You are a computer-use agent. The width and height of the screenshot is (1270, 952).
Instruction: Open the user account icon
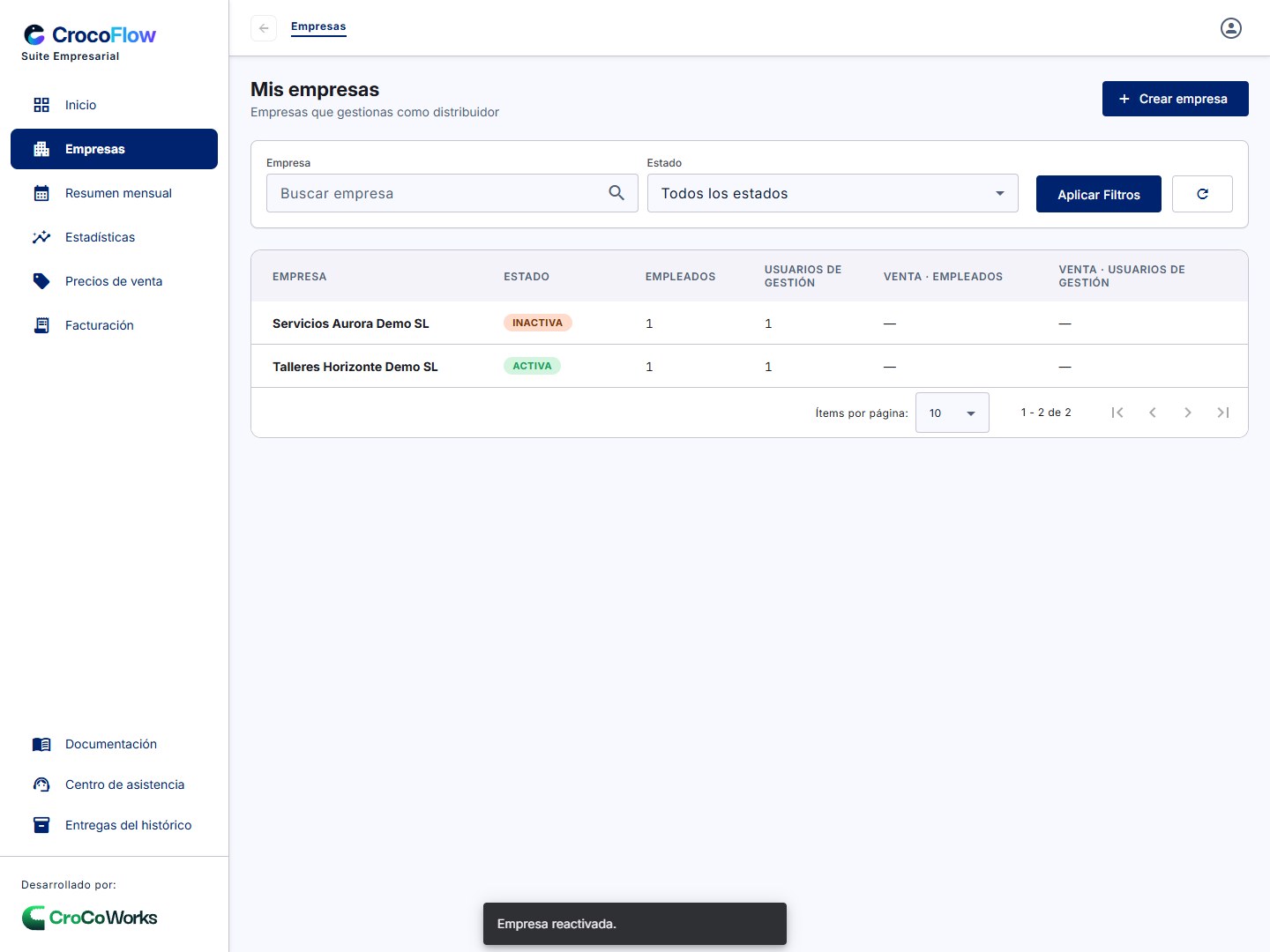pos(1231,28)
